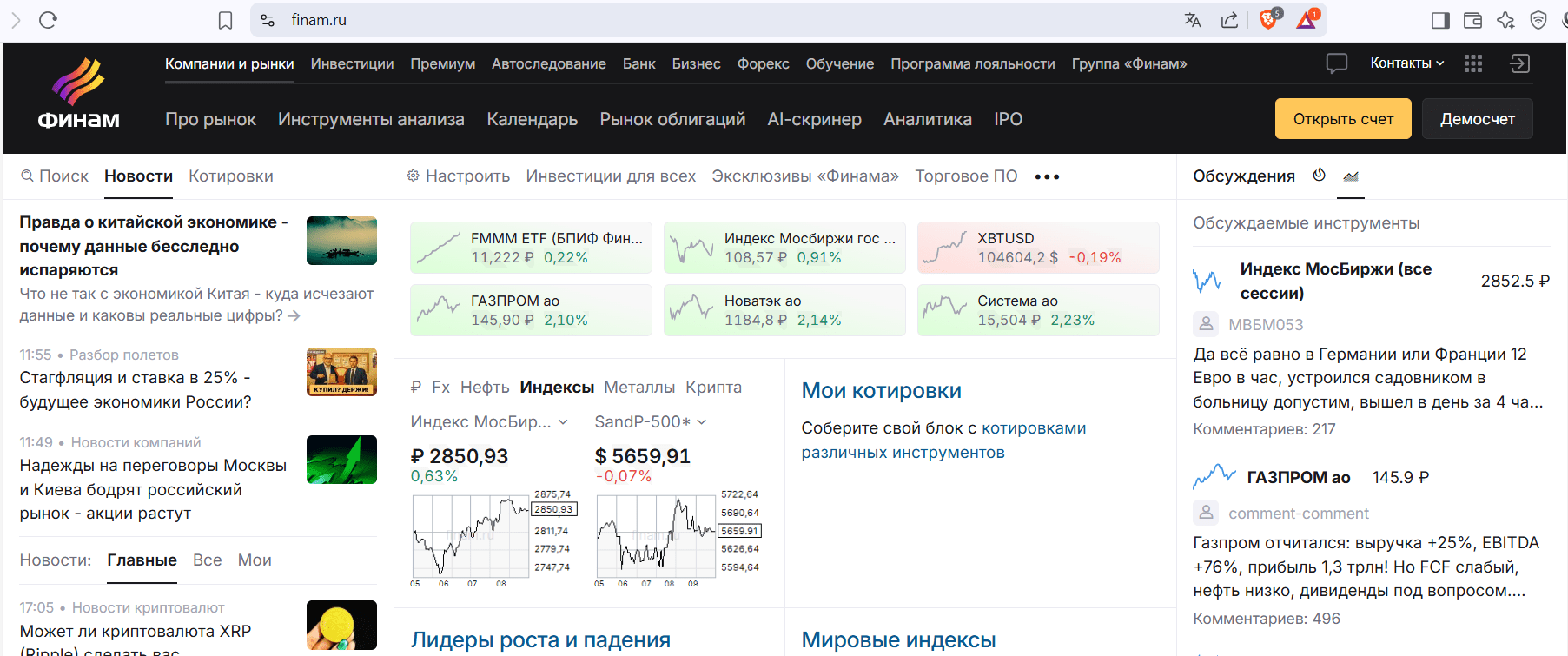1568x656 pixels.
Task: Open Brave Shields icon
Action: point(1269,19)
